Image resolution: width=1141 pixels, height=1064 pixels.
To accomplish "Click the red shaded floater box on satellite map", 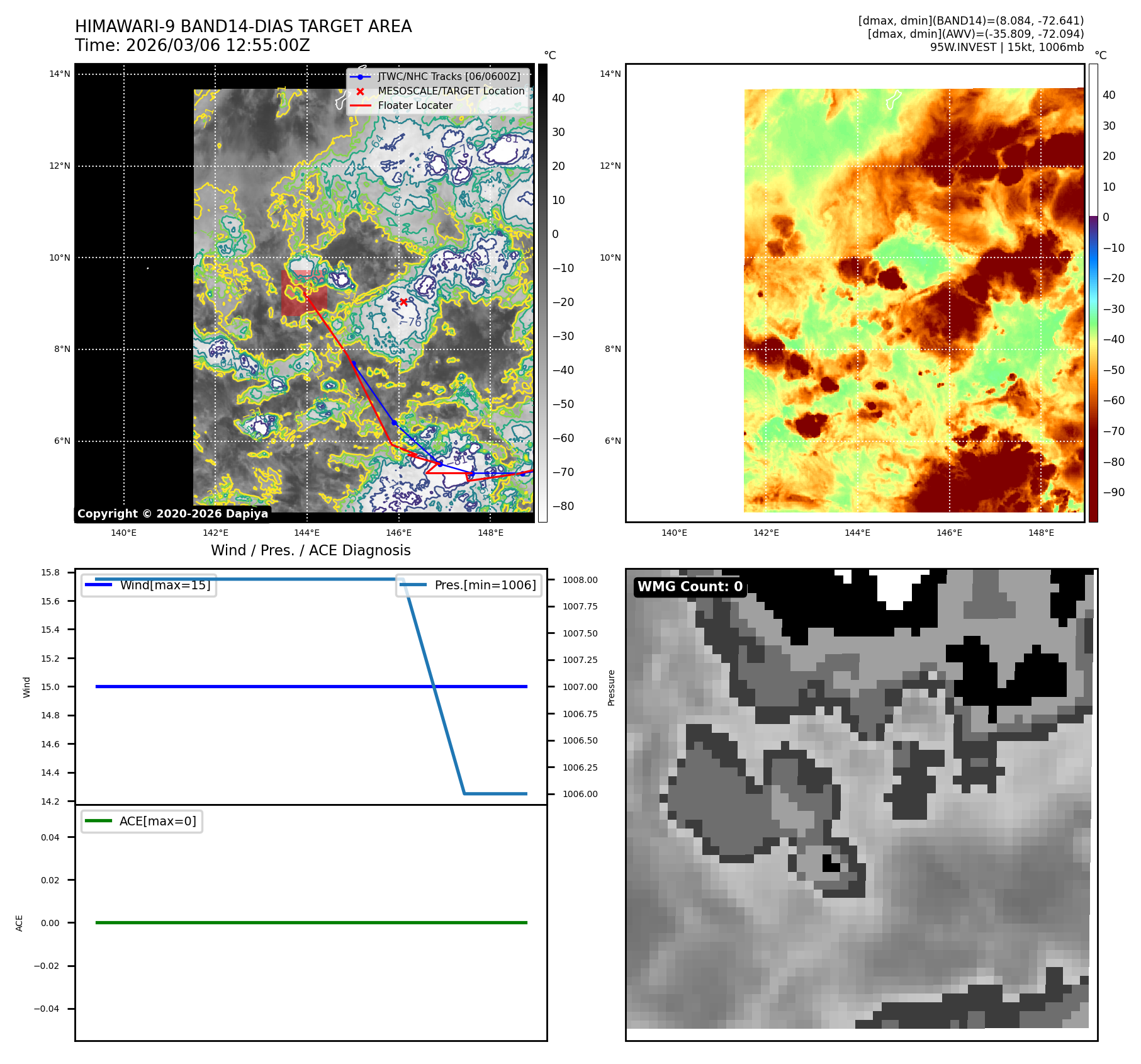I will [x=304, y=293].
